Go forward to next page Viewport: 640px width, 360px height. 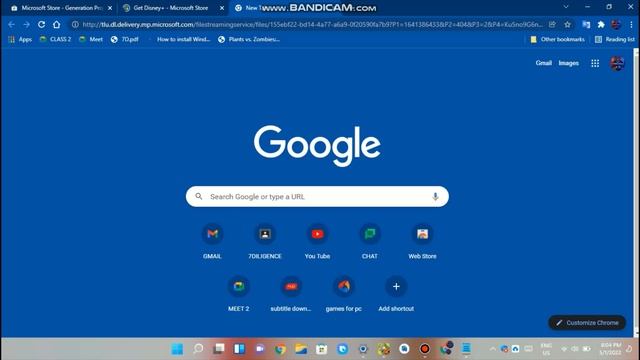pos(27,24)
